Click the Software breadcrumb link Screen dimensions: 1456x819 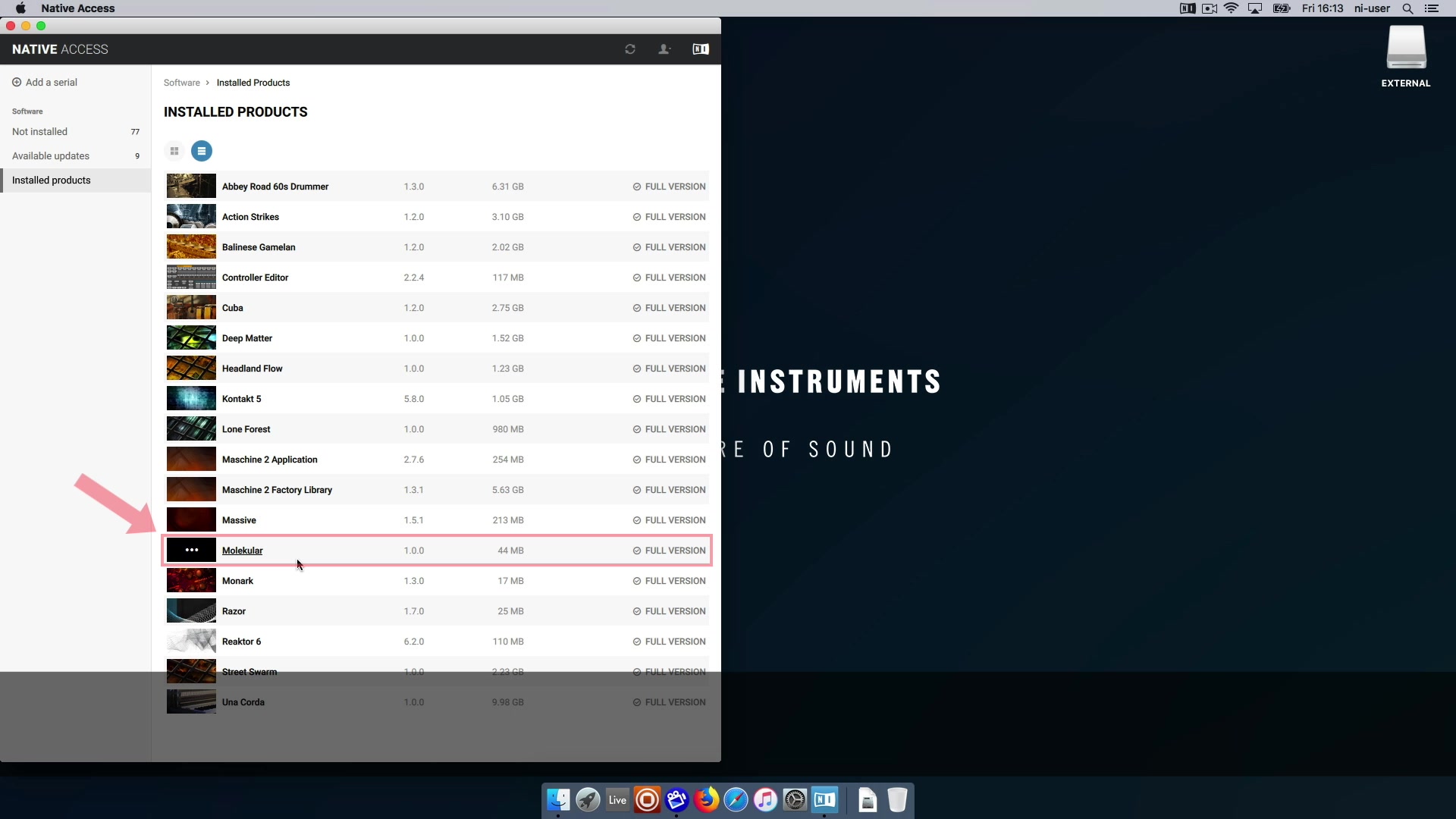(x=182, y=83)
